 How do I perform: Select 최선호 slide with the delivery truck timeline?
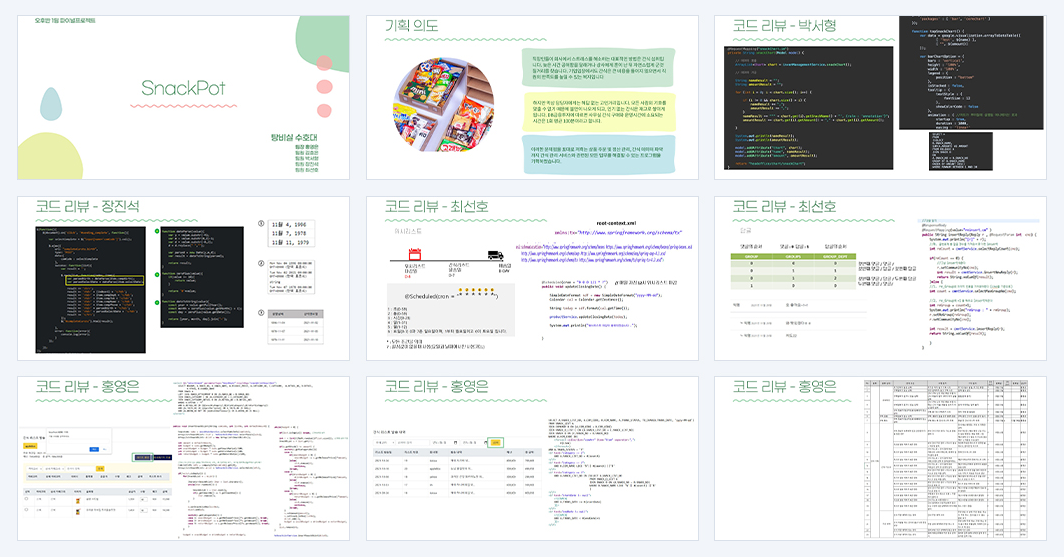tap(532, 278)
